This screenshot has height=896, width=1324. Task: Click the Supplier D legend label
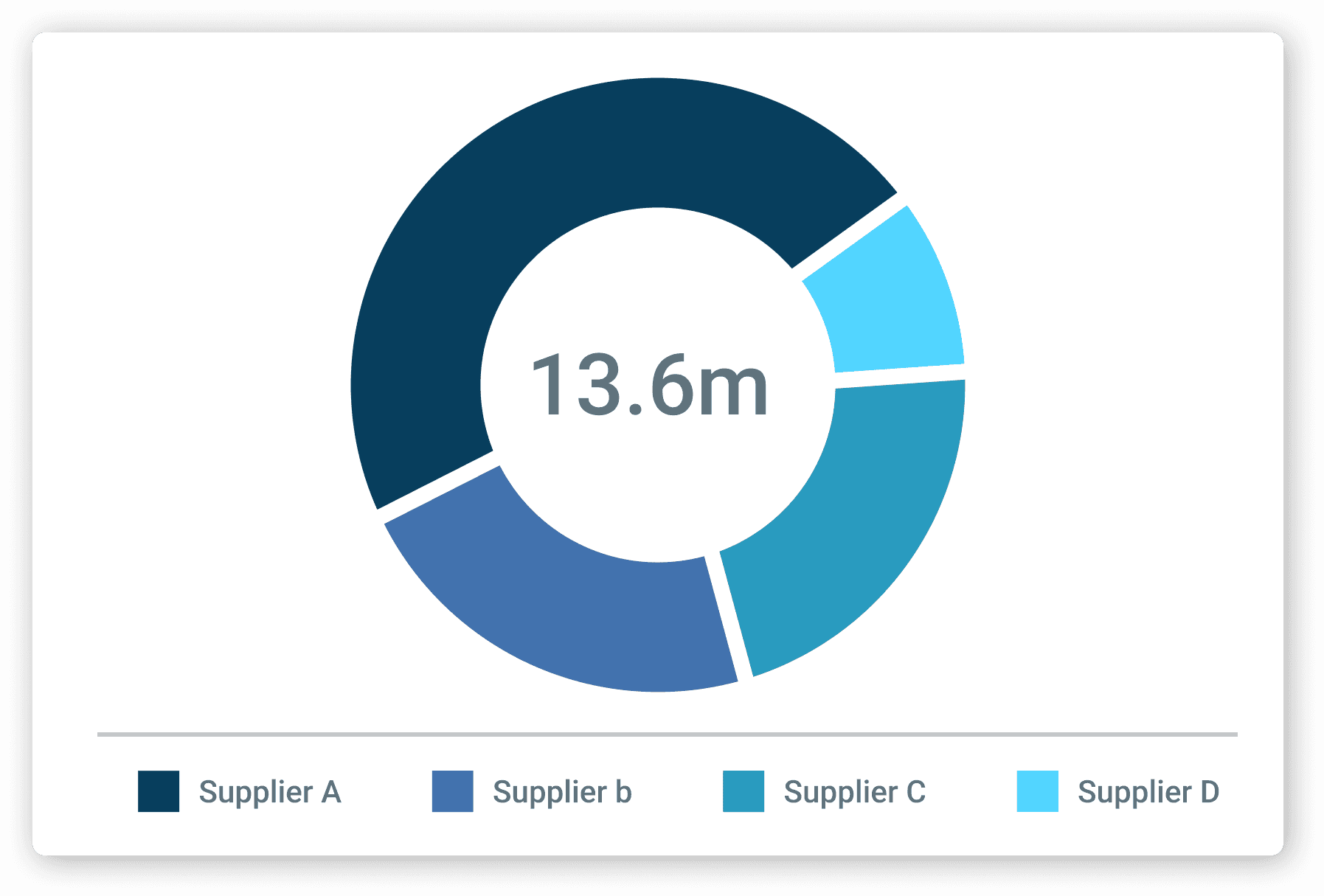point(1148,793)
